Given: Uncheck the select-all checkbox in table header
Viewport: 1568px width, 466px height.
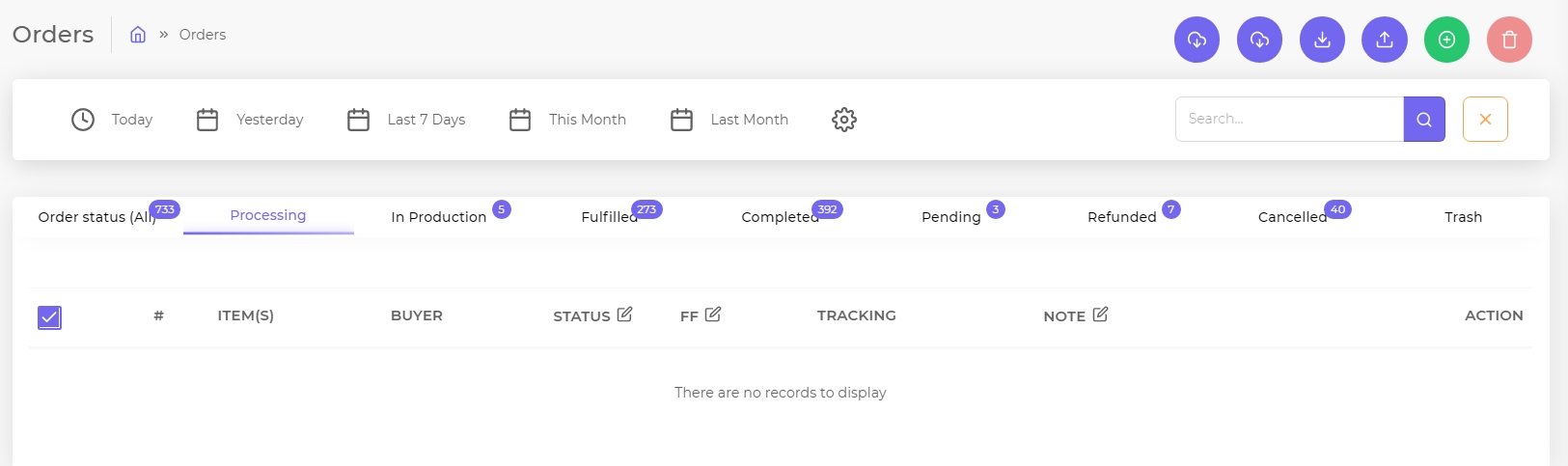Looking at the screenshot, I should click(x=50, y=317).
